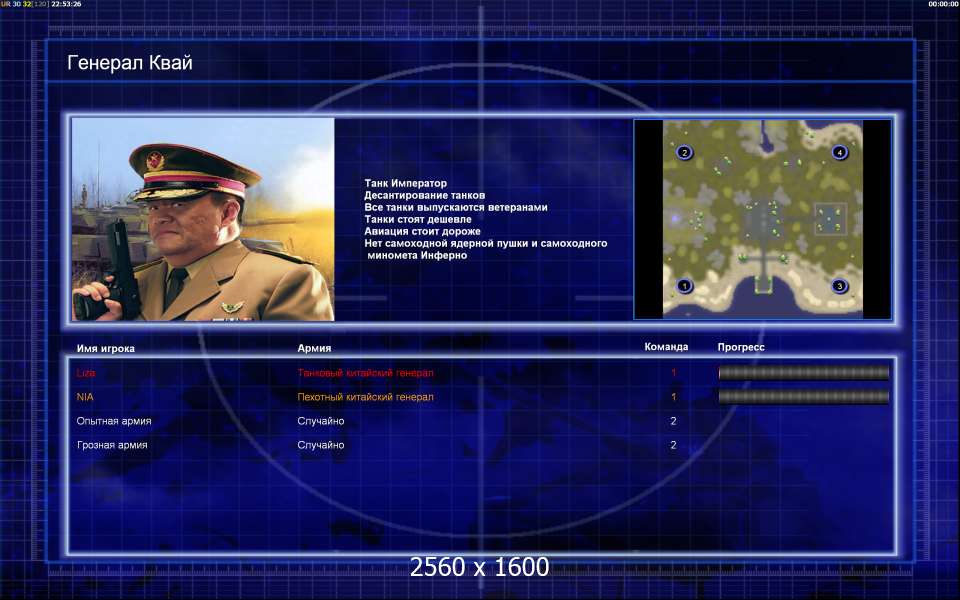Click start position marker 1 on minimap
The image size is (960, 600).
[x=684, y=285]
